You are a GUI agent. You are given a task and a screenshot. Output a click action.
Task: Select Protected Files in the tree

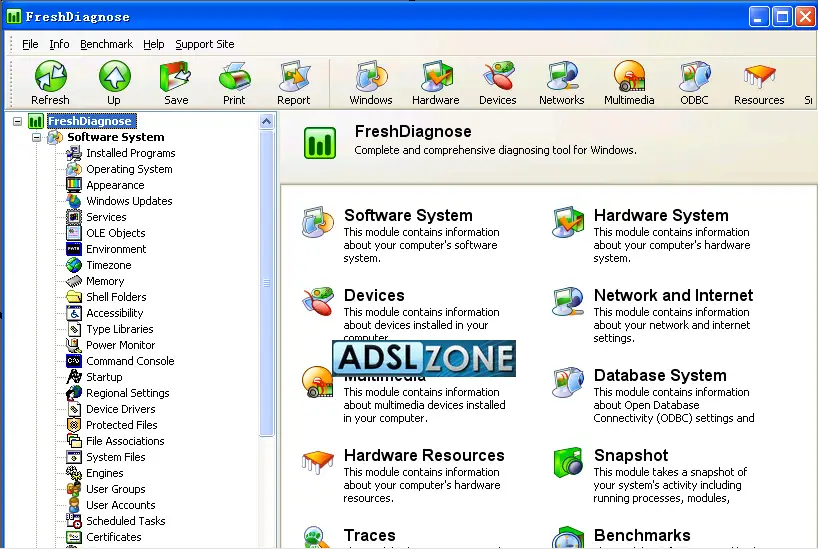(122, 425)
